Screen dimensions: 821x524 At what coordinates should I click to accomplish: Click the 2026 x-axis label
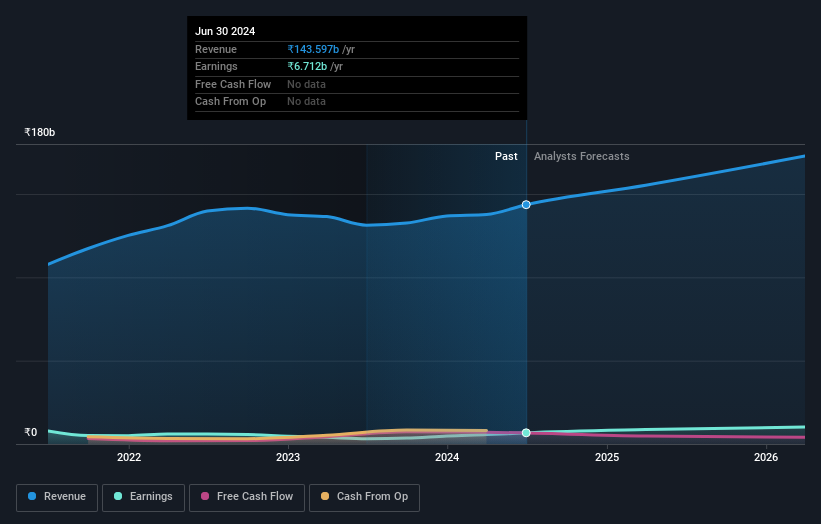[766, 458]
